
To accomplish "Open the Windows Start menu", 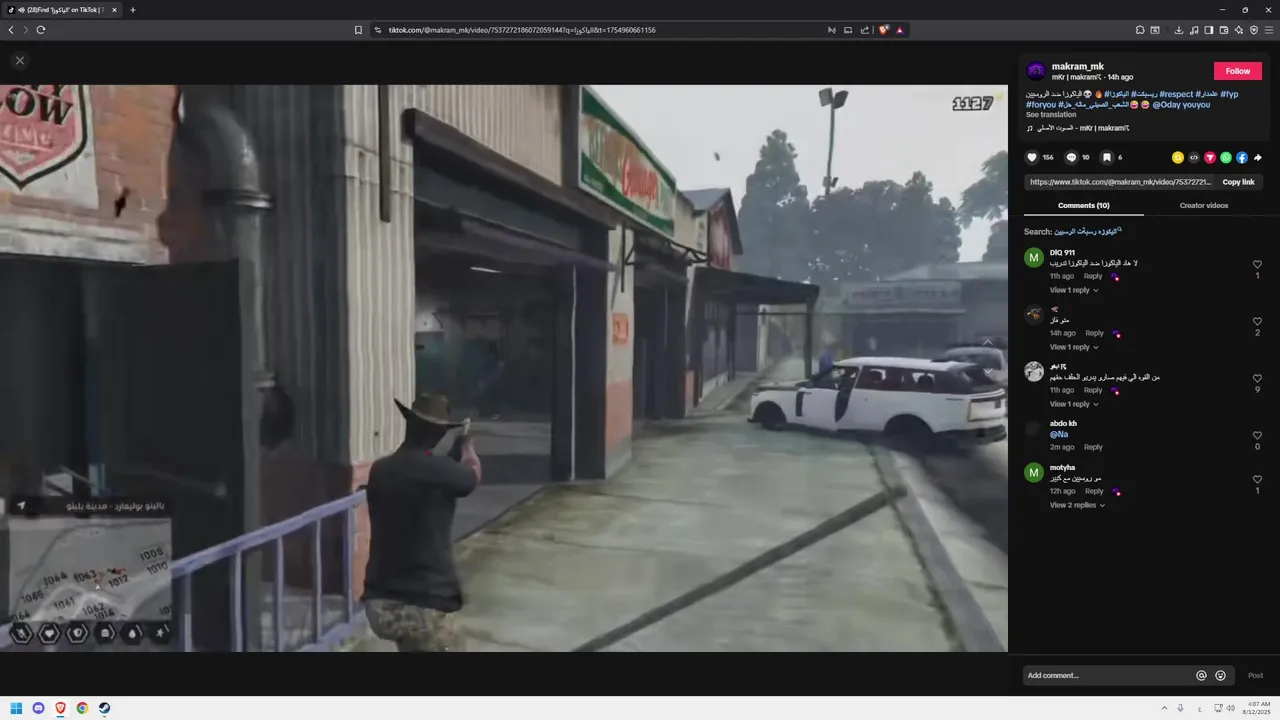I will tap(16, 708).
